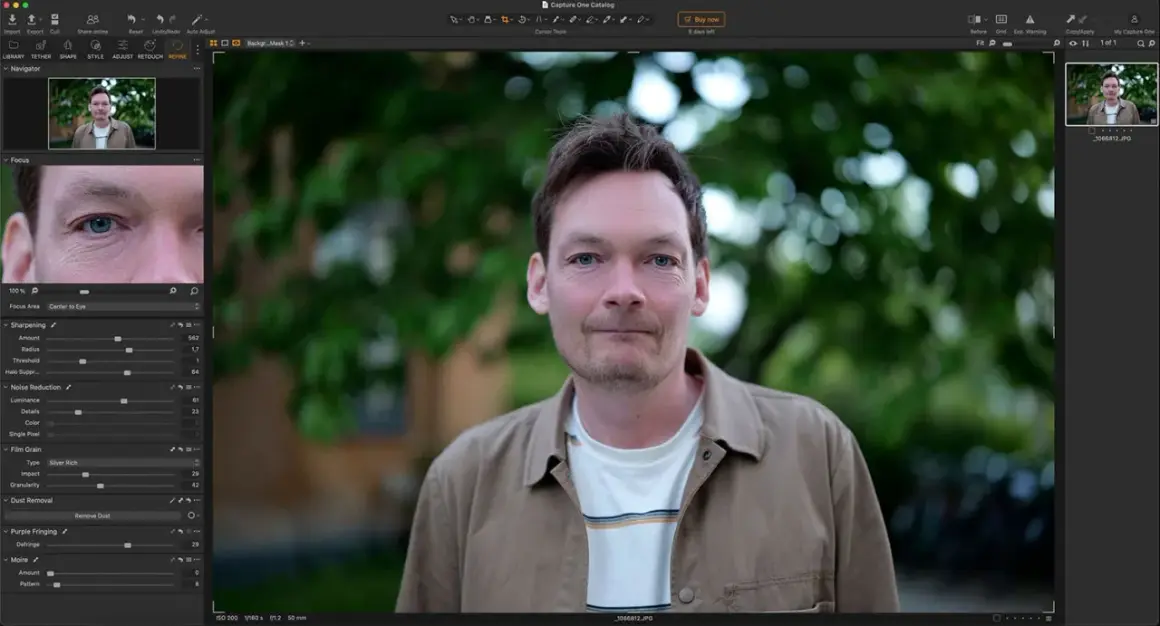
Task: Click the Fit zoom button
Action: coord(979,44)
